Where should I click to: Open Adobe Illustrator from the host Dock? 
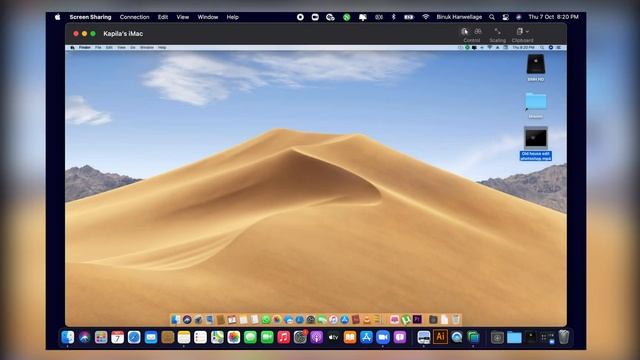(440, 337)
